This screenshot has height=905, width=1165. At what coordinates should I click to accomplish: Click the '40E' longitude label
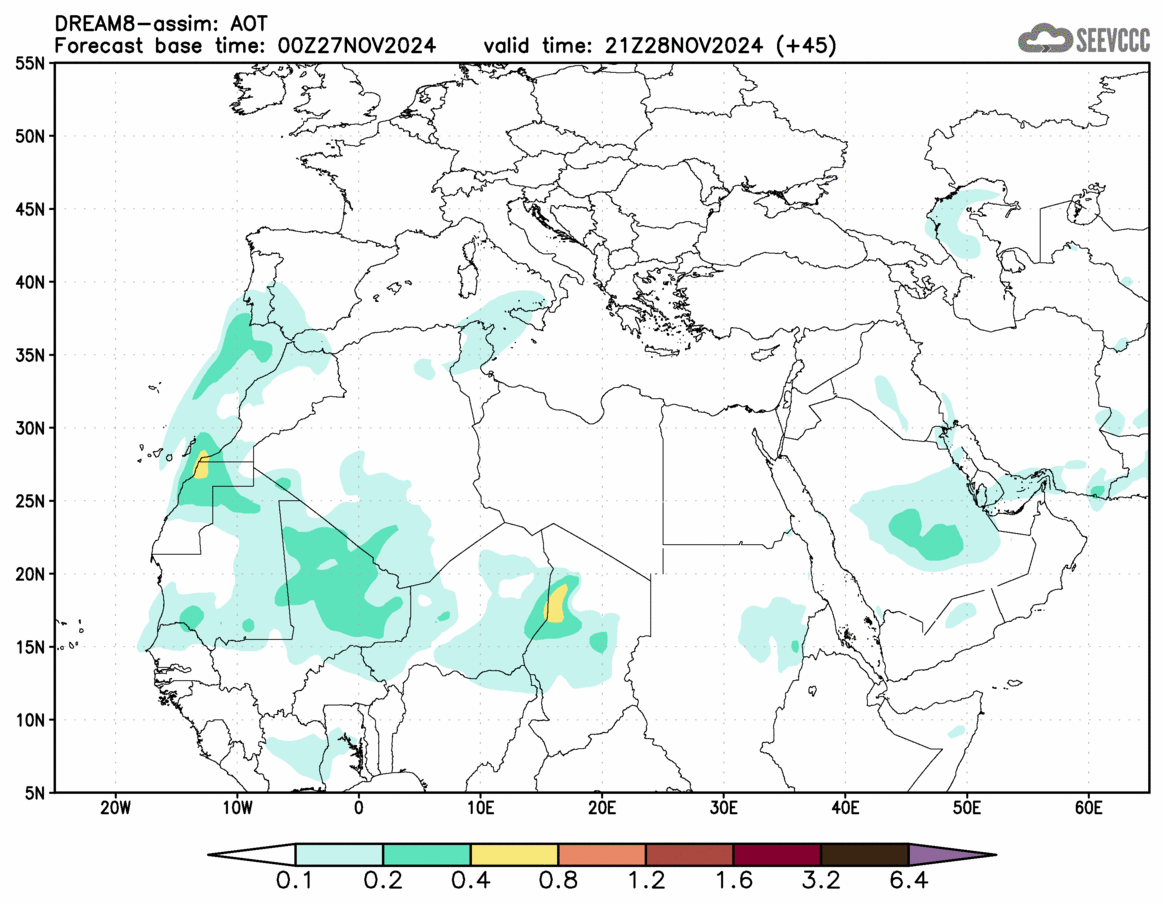846,808
